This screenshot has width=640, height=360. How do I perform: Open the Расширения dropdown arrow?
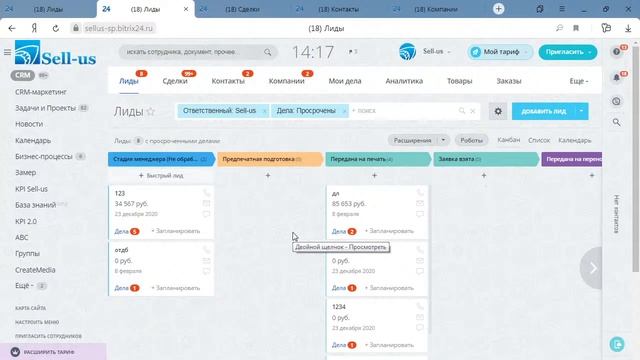[x=443, y=140]
